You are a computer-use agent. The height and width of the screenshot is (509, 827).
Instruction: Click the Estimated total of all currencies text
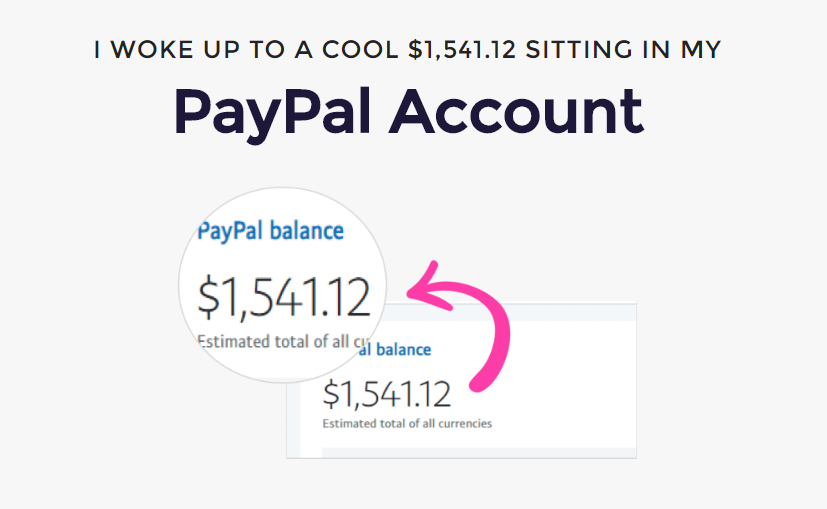coord(407,423)
